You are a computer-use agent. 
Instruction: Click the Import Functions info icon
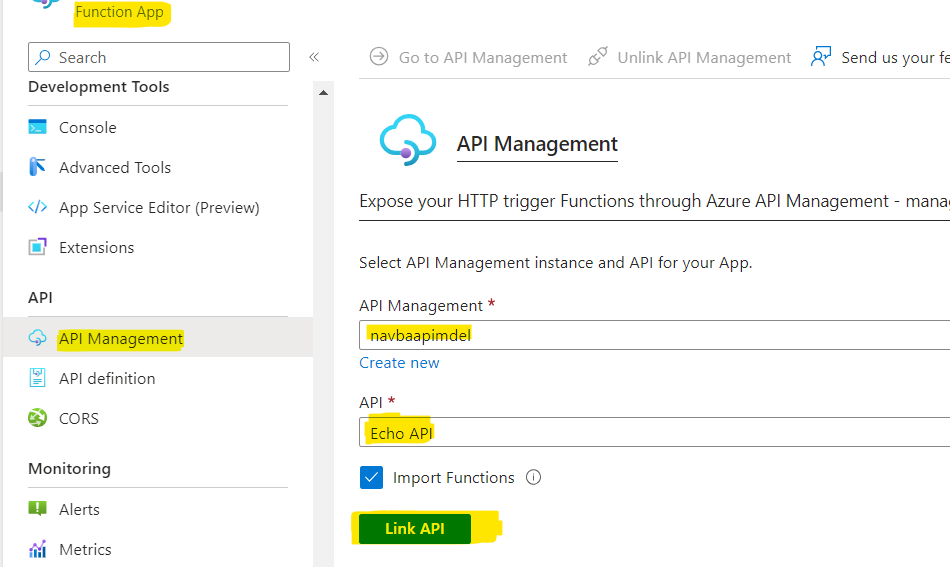tap(533, 477)
